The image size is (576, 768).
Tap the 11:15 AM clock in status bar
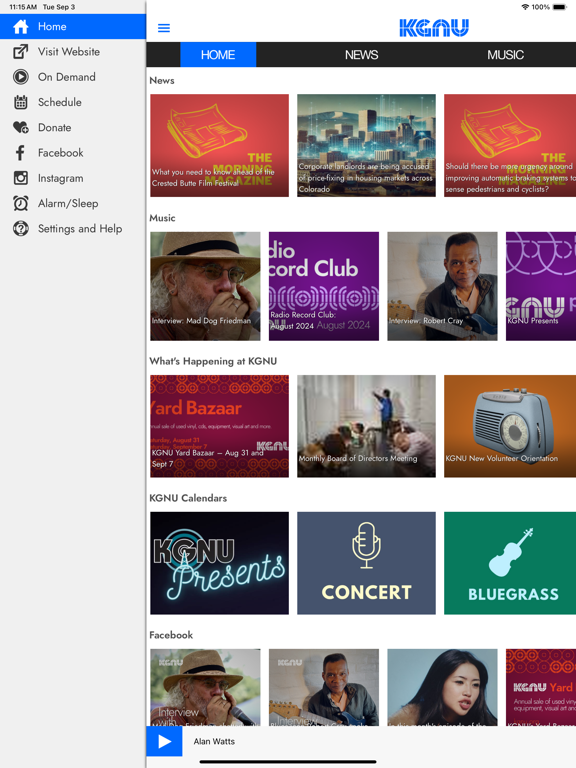[23, 7]
